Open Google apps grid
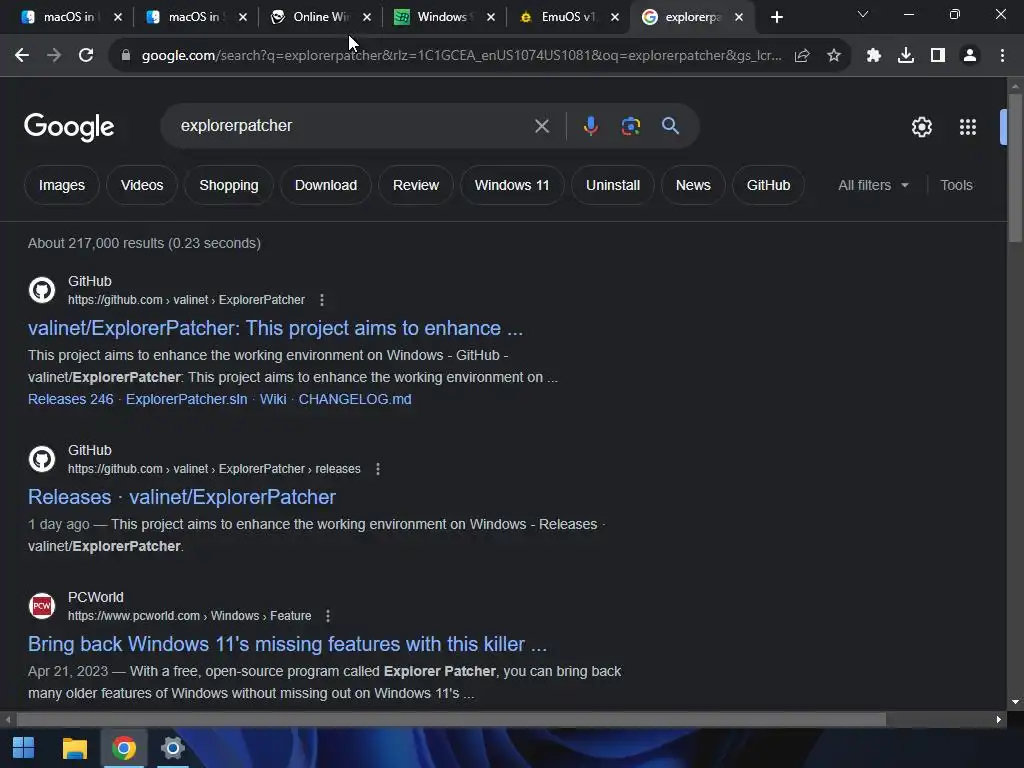Screen dimensions: 1024x768 tap(968, 127)
